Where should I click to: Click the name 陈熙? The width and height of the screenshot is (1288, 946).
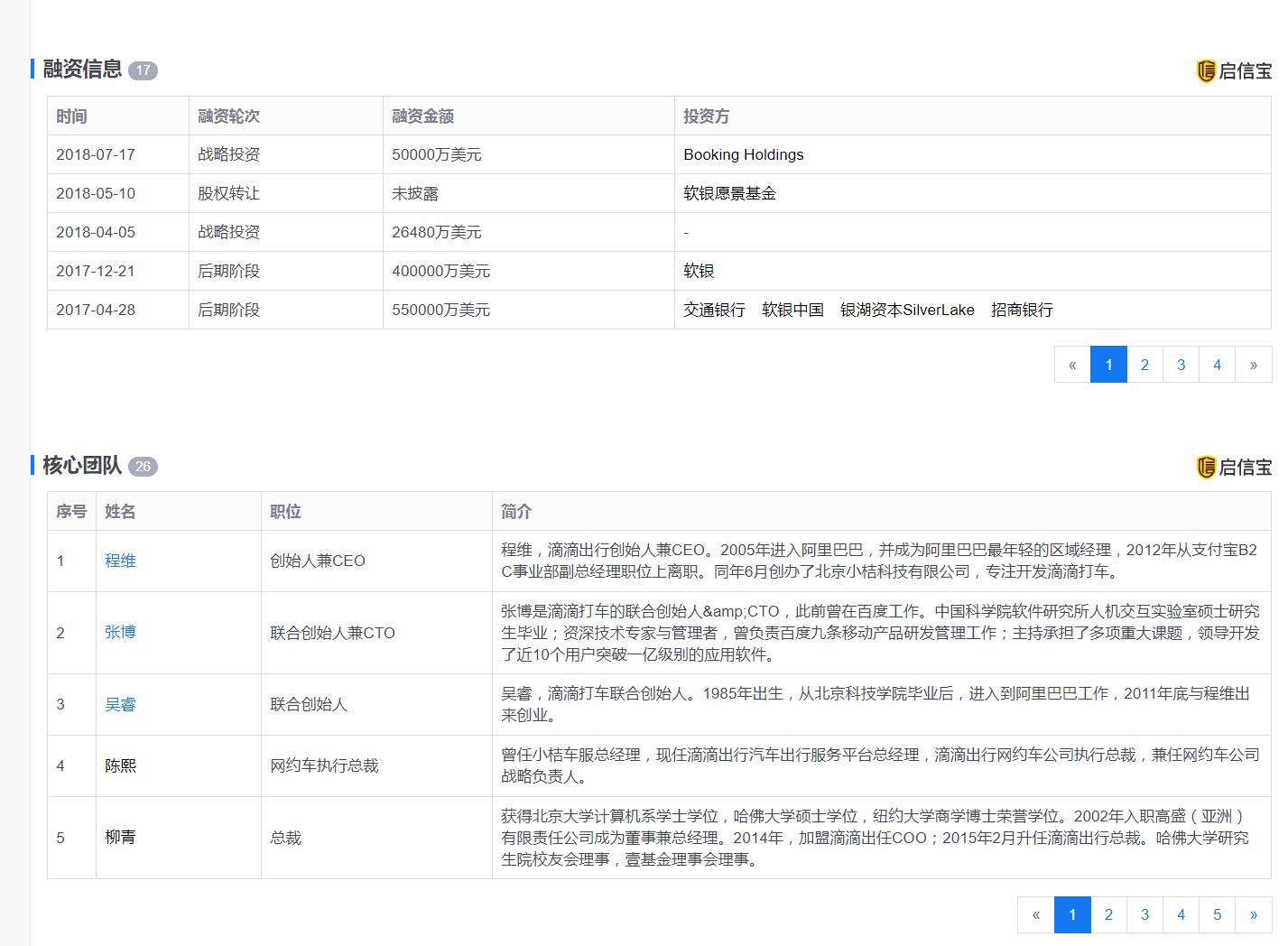(x=120, y=765)
